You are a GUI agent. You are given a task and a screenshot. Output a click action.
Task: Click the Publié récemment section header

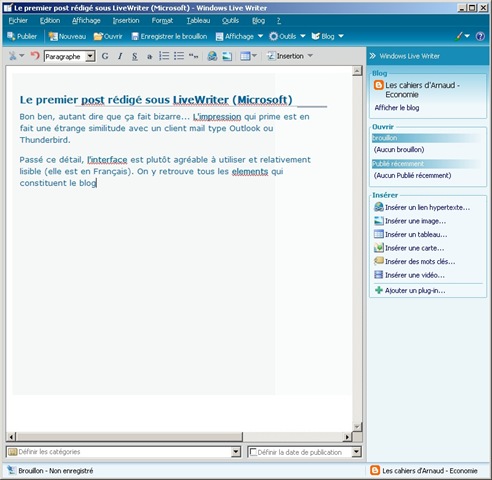[426, 164]
